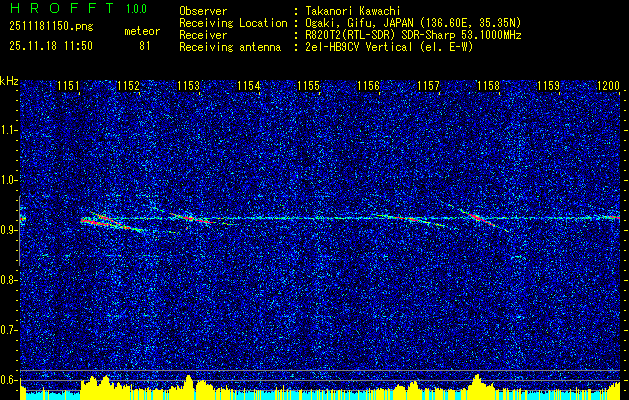This screenshot has width=629, height=400.
Task: Click the kHz axis unit label
Action: pyautogui.click(x=9, y=82)
